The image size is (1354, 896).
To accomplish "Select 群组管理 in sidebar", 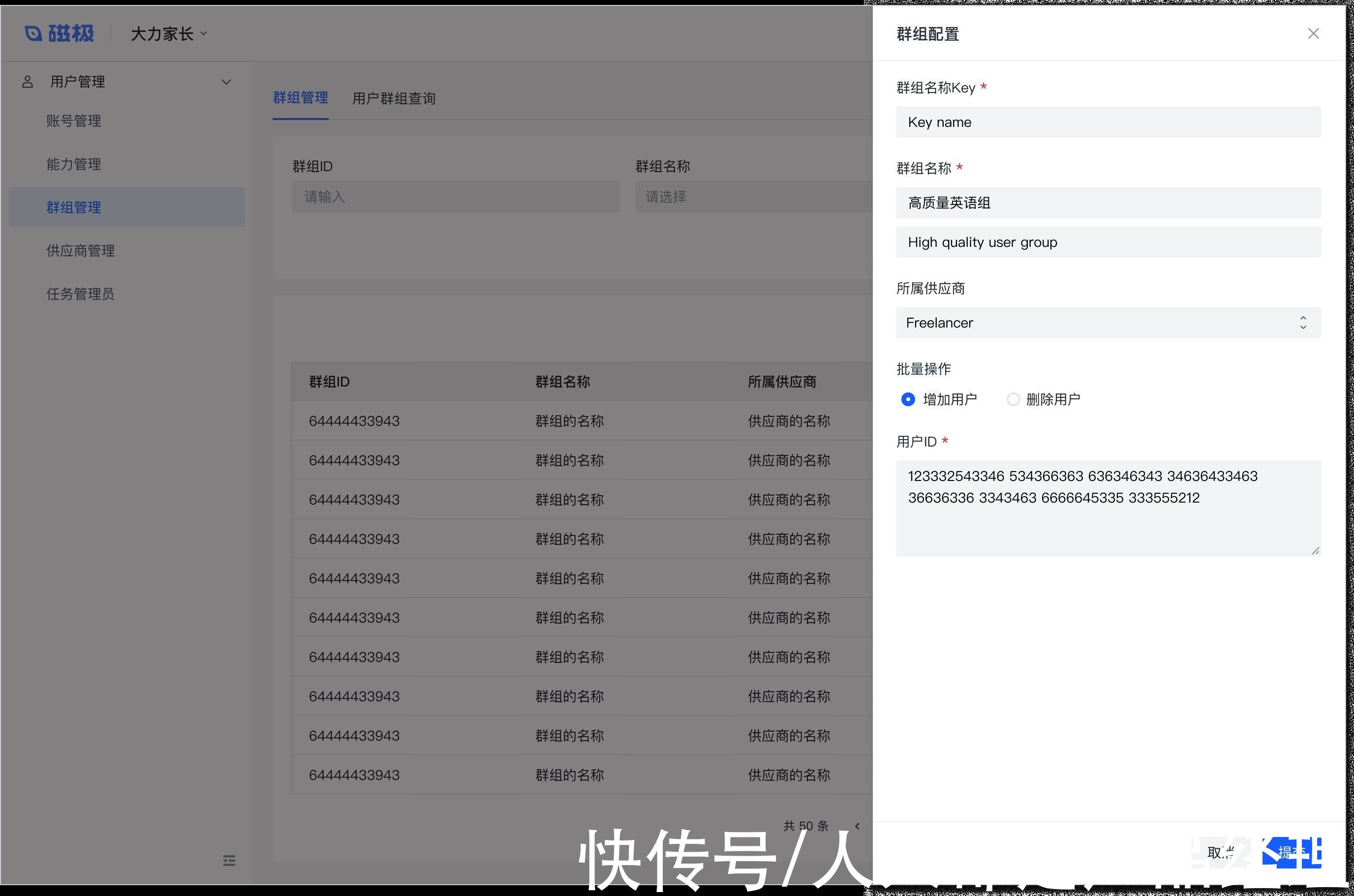I will pyautogui.click(x=127, y=207).
